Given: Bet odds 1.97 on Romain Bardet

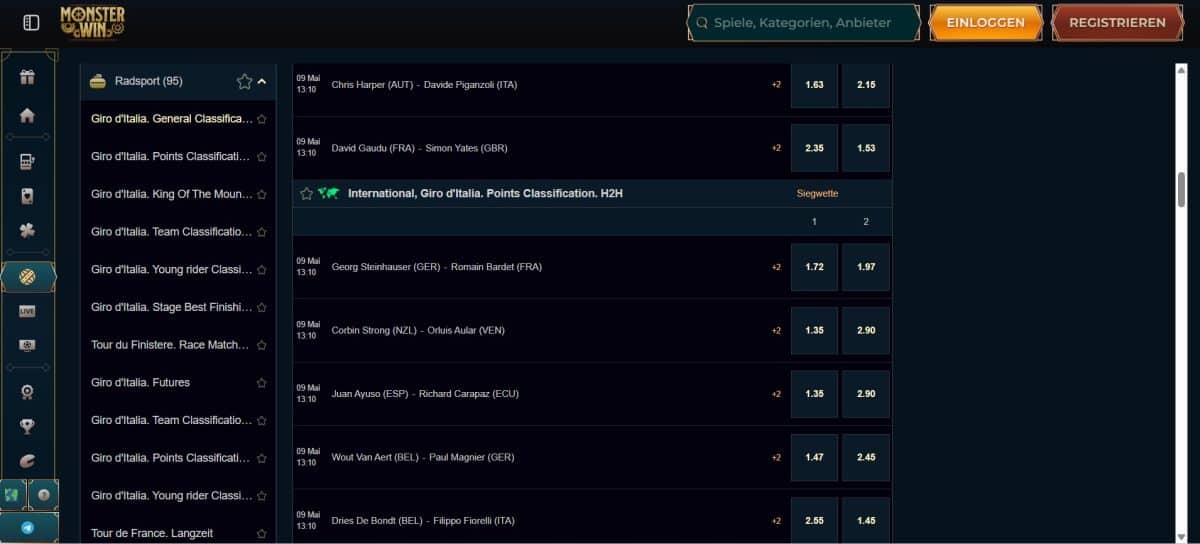Looking at the screenshot, I should (x=866, y=267).
